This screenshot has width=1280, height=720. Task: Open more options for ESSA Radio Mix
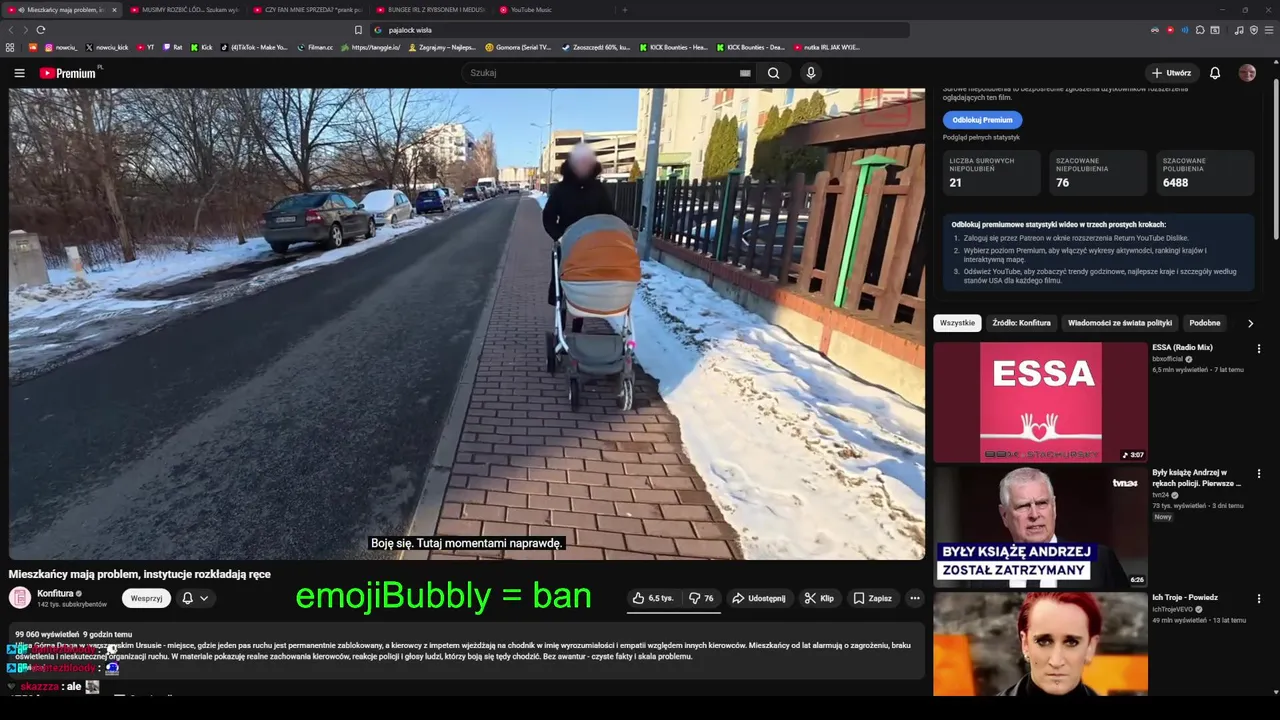coord(1259,349)
